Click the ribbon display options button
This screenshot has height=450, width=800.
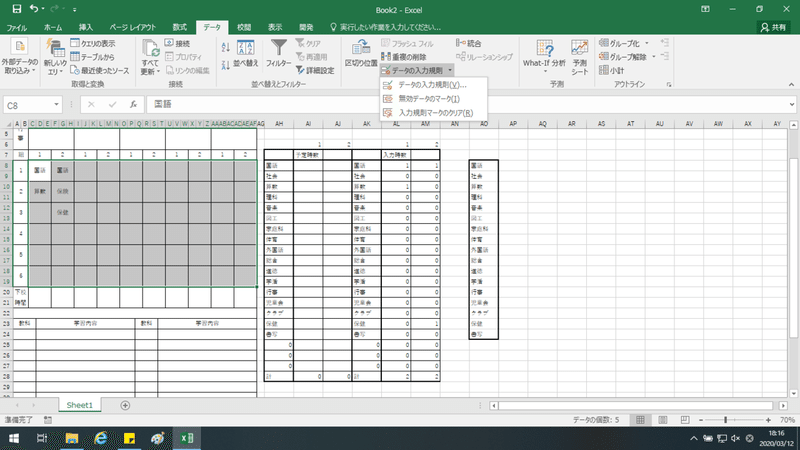click(x=705, y=9)
